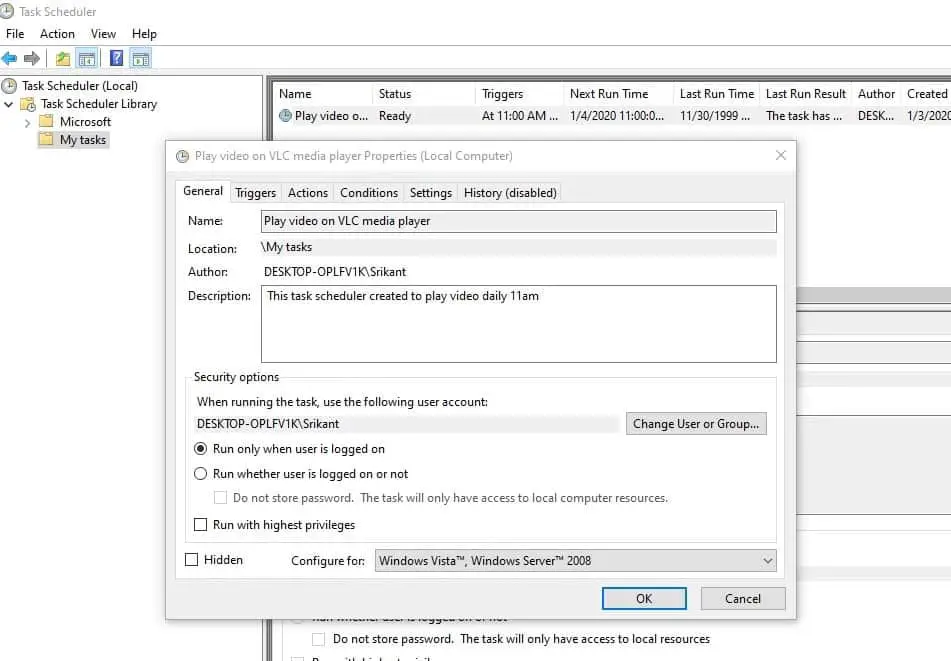Click the Last Run Result column header

(806, 94)
